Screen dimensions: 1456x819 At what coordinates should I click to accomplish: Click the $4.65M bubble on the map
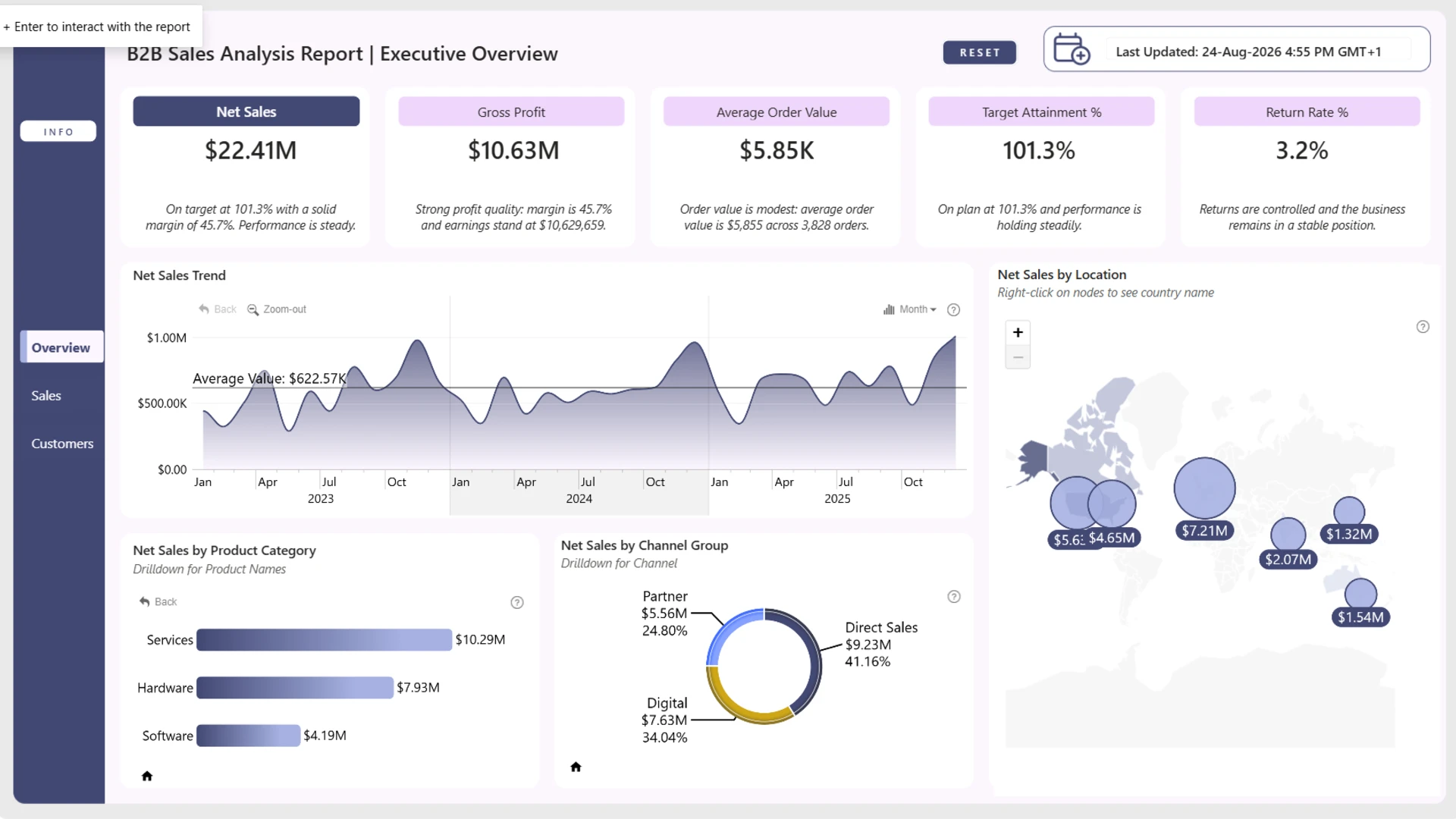point(1112,504)
